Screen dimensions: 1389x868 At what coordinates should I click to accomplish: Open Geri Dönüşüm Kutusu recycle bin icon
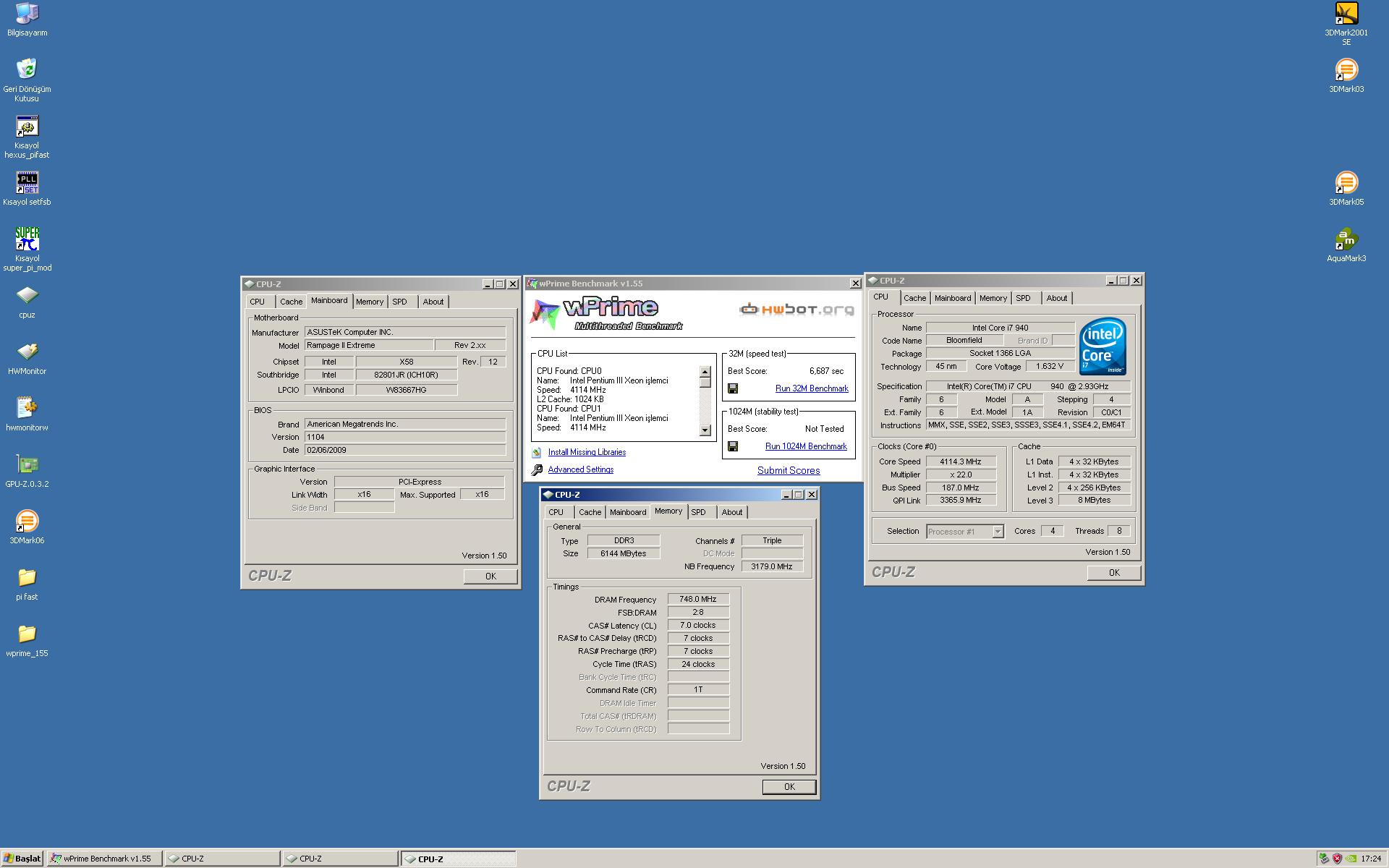[x=27, y=69]
